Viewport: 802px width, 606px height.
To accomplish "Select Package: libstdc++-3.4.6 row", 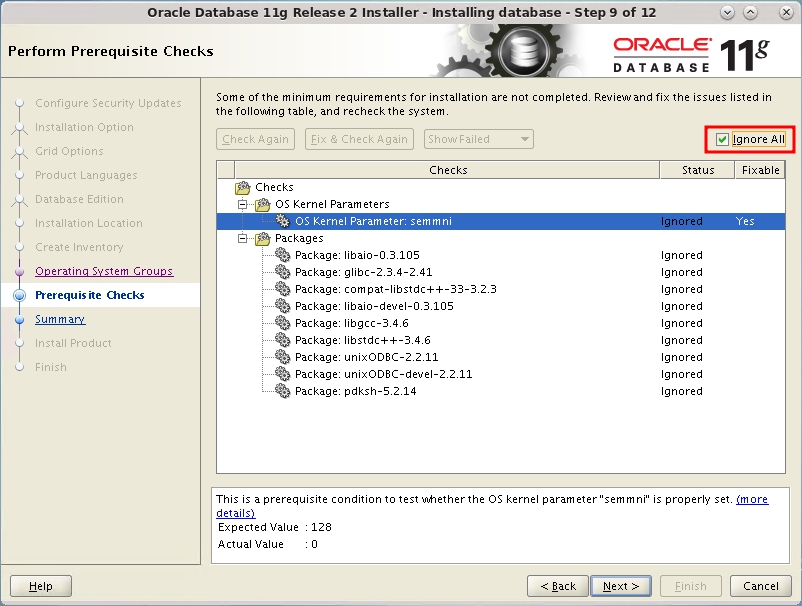I will [x=501, y=340].
